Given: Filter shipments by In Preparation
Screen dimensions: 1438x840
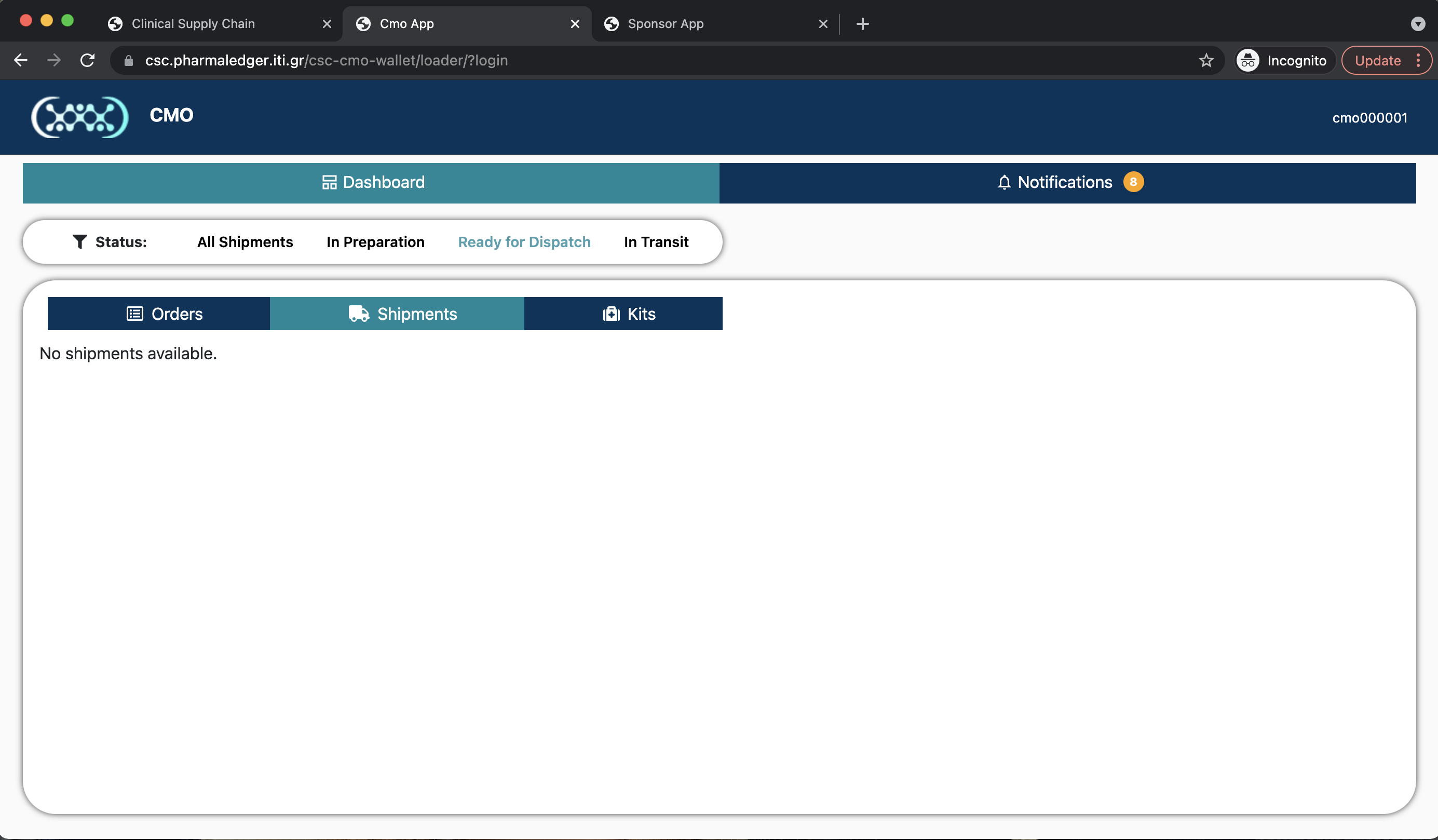Looking at the screenshot, I should click(x=375, y=241).
